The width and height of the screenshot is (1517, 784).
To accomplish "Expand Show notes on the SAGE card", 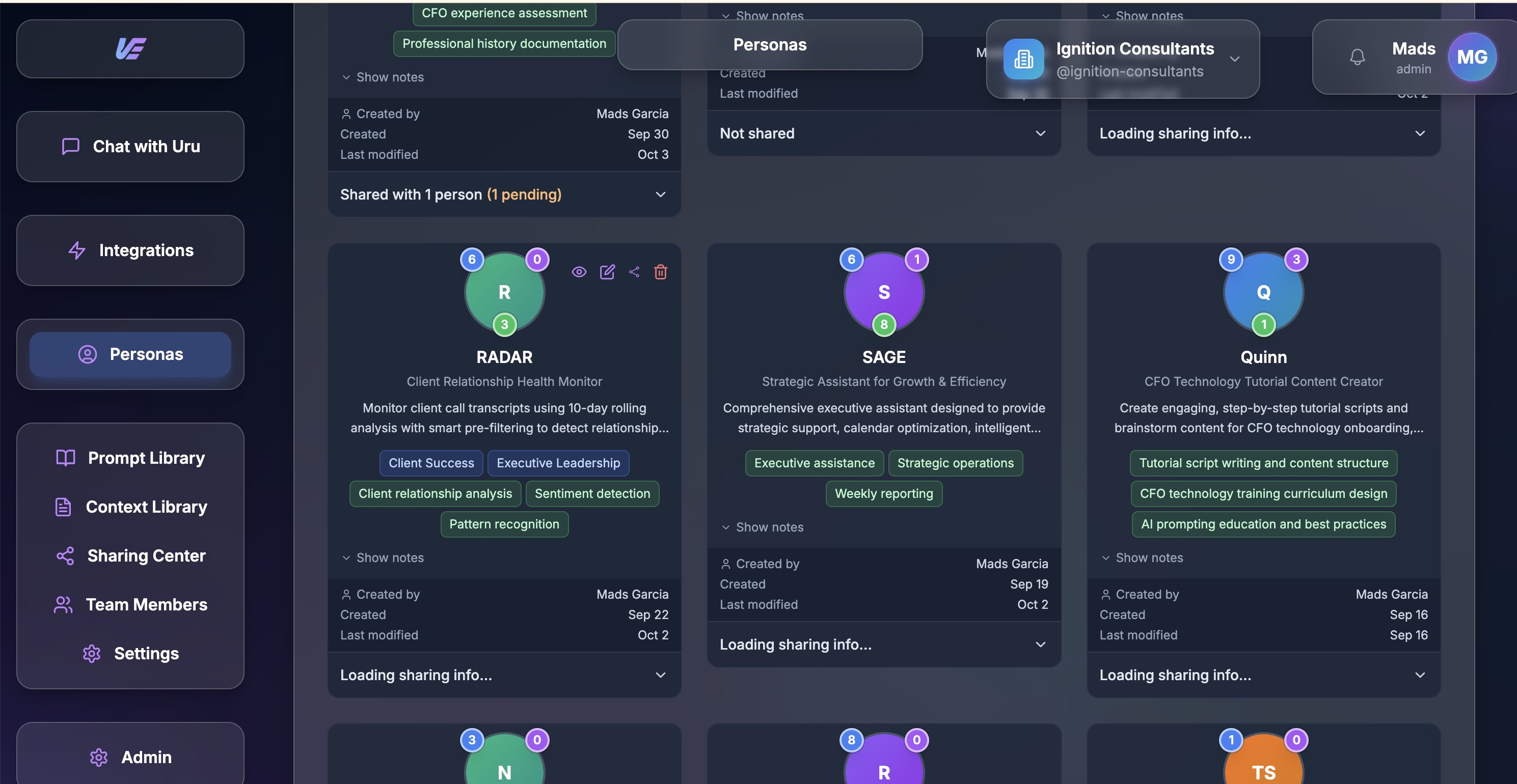I will (762, 527).
